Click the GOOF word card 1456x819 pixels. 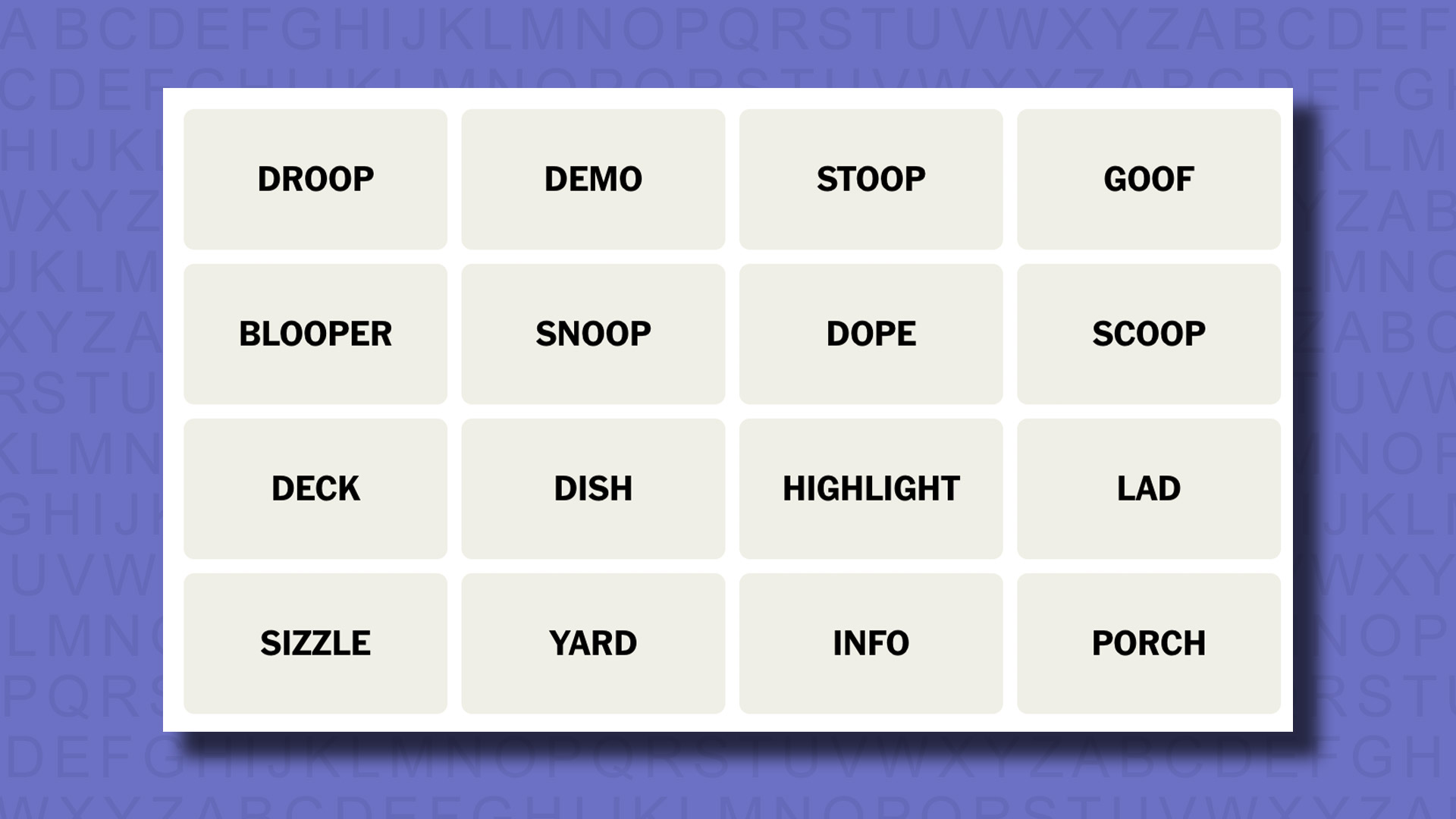pyautogui.click(x=1148, y=178)
